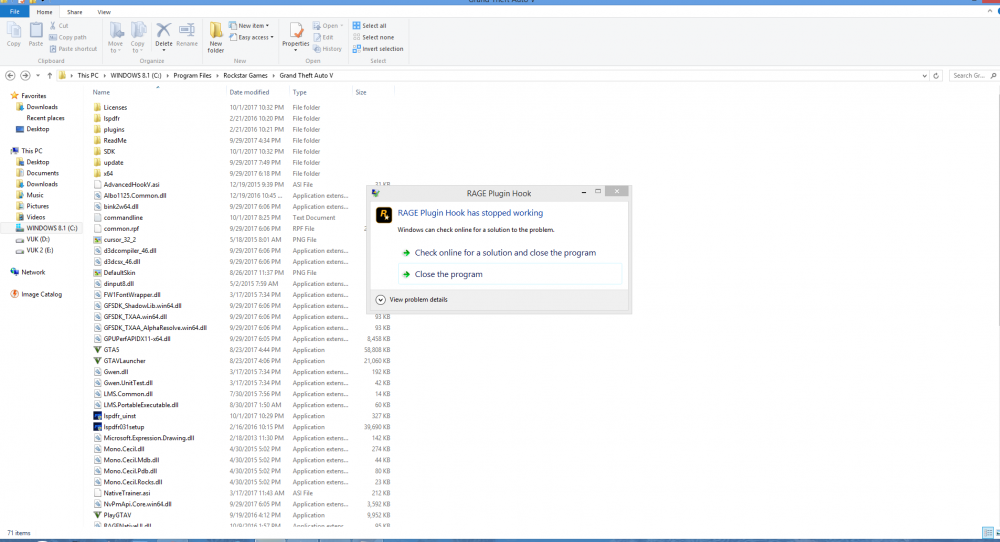The image size is (1000, 542).
Task: Open the File ribbon tab
Action: coord(15,11)
